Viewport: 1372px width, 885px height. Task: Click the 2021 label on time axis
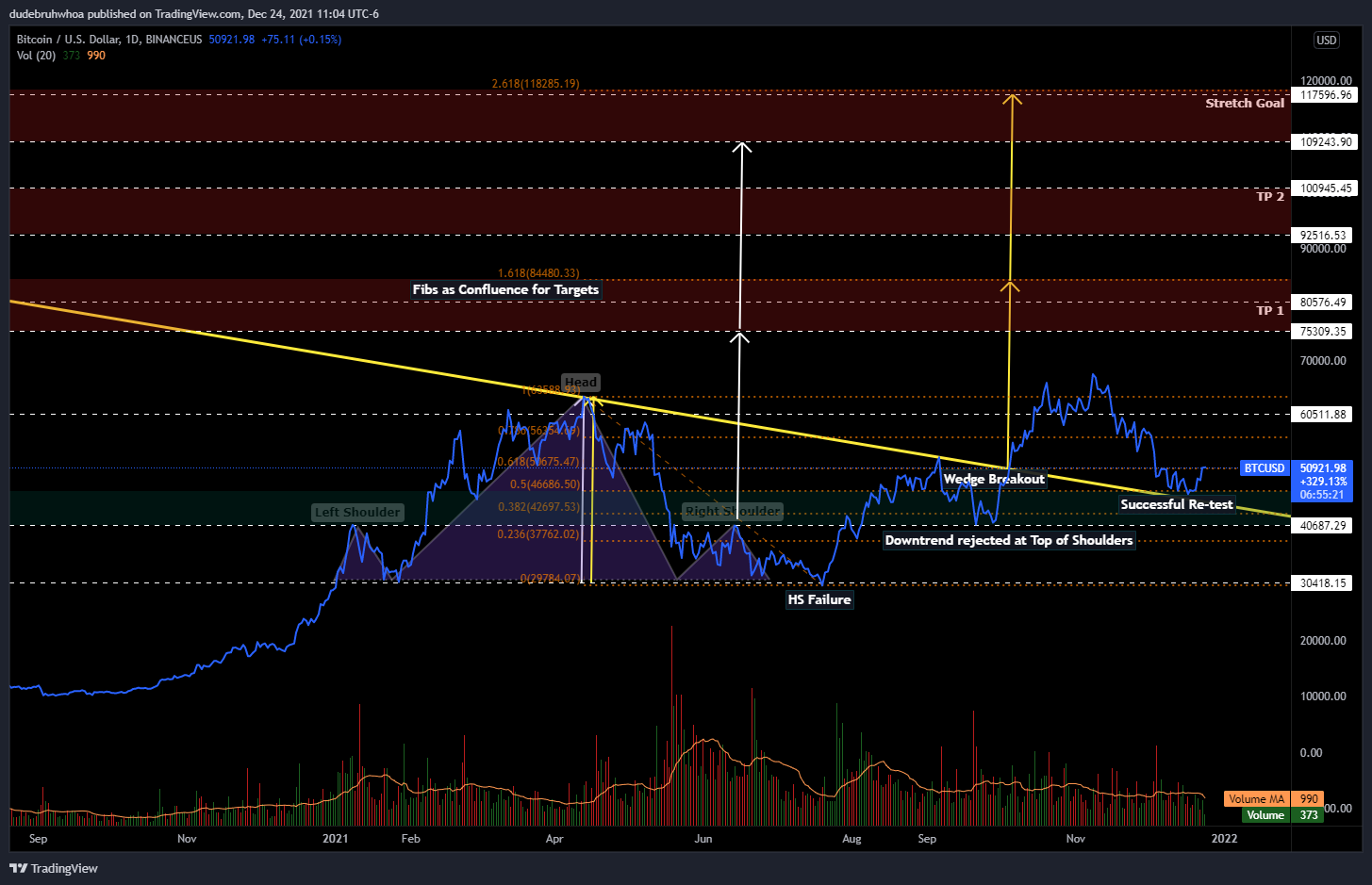coord(335,839)
